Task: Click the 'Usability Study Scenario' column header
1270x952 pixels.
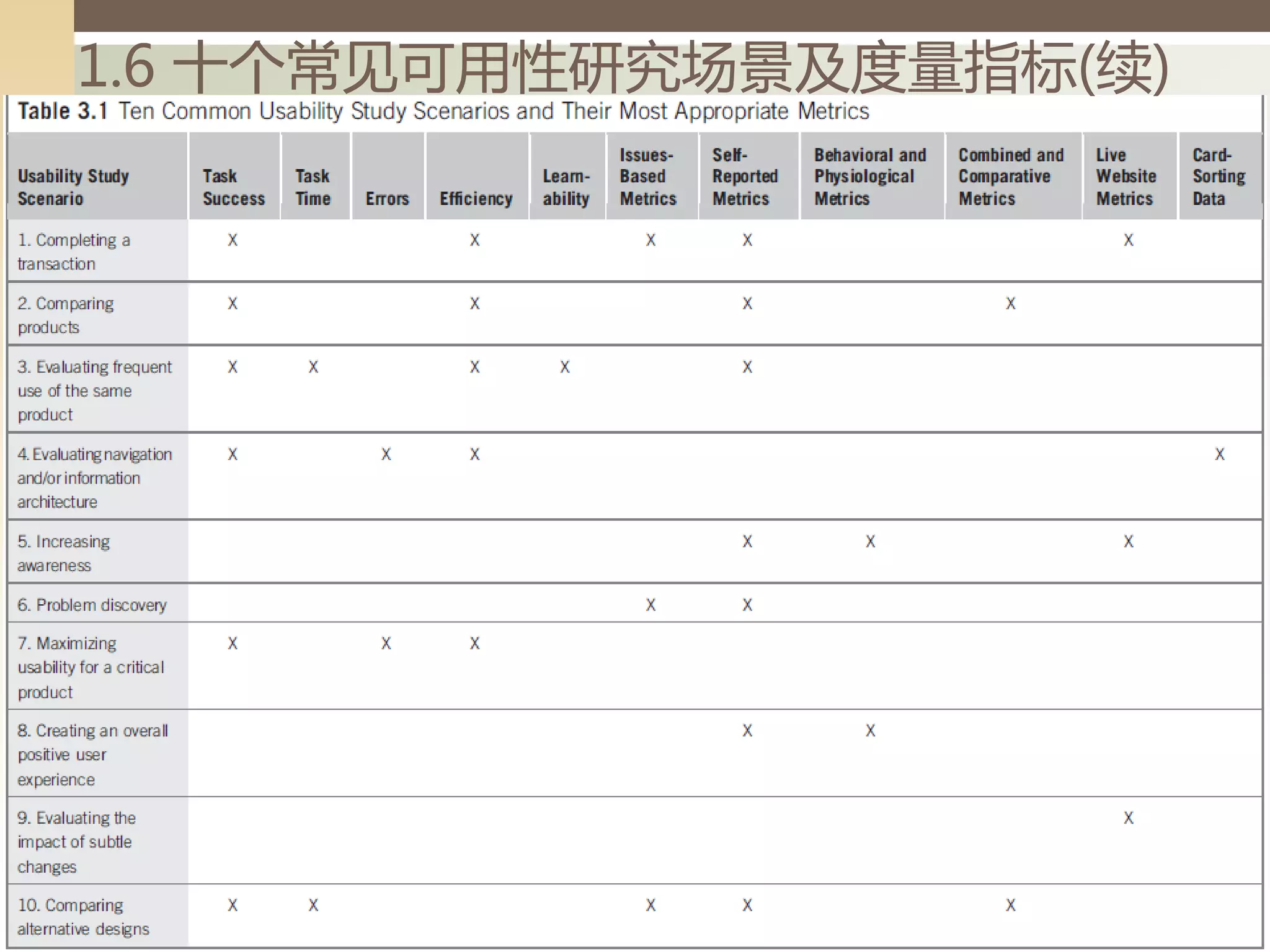Action: tap(98, 176)
